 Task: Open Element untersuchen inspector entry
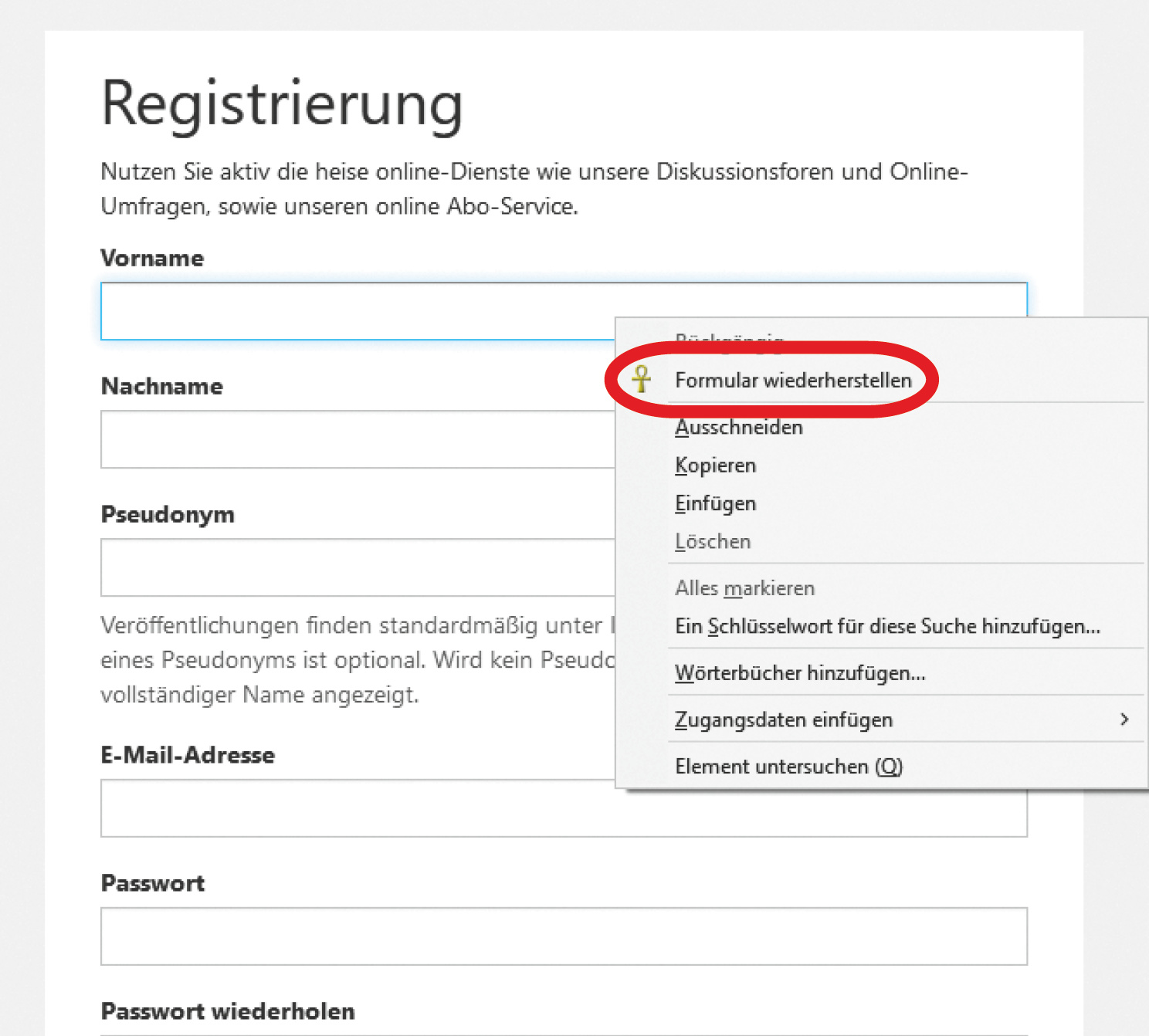click(x=788, y=767)
